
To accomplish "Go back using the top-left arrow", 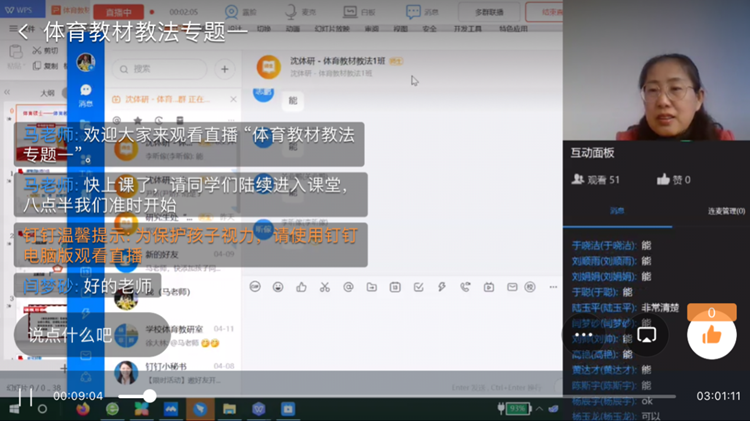I will click(23, 31).
